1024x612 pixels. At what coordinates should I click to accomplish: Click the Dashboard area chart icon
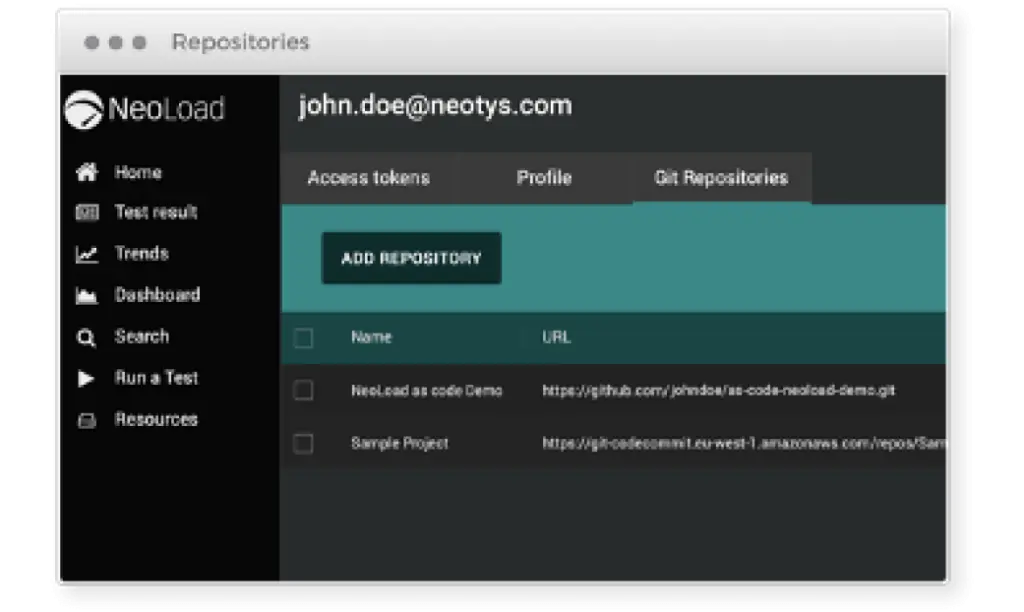[x=87, y=296]
